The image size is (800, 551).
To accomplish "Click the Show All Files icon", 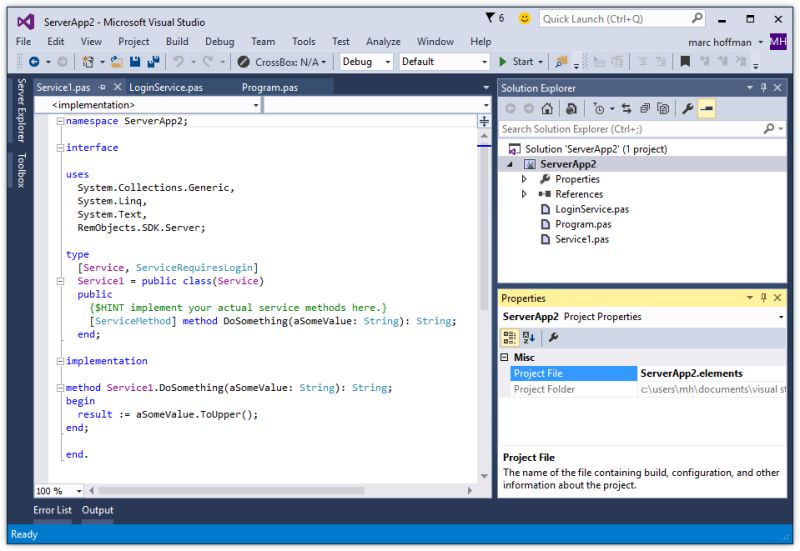I will (x=663, y=108).
